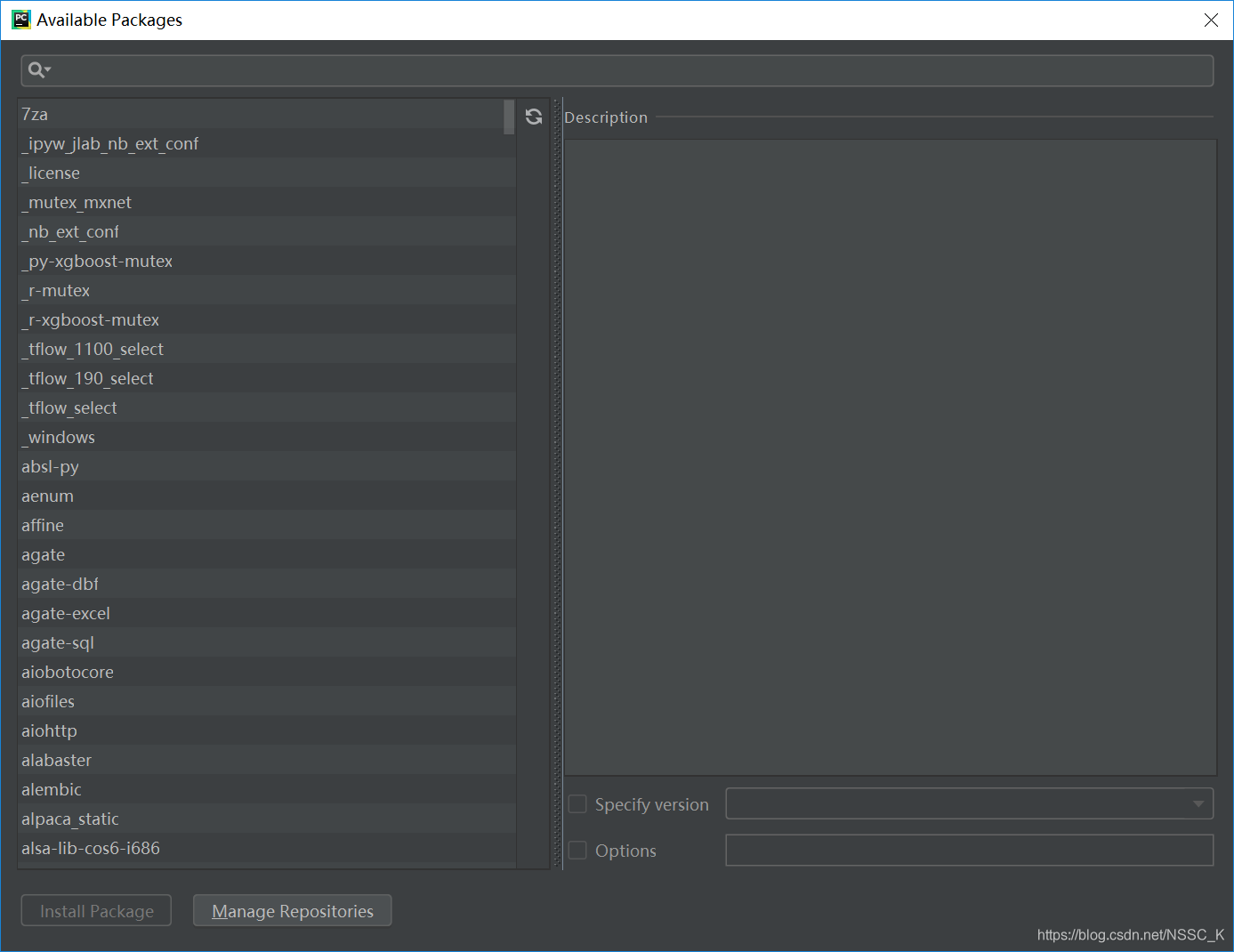
Task: Select the _windows package
Action: pyautogui.click(x=267, y=437)
